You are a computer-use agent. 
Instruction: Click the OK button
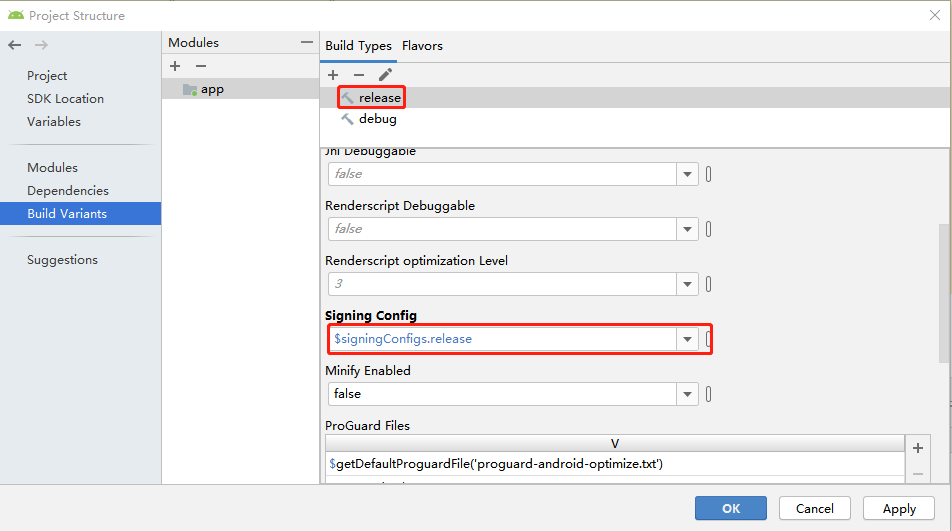pyautogui.click(x=731, y=508)
